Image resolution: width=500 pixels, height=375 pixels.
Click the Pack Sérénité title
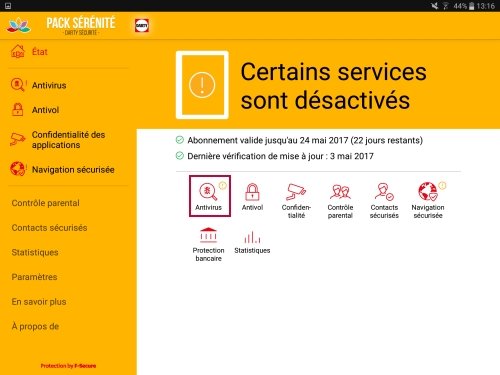(81, 23)
